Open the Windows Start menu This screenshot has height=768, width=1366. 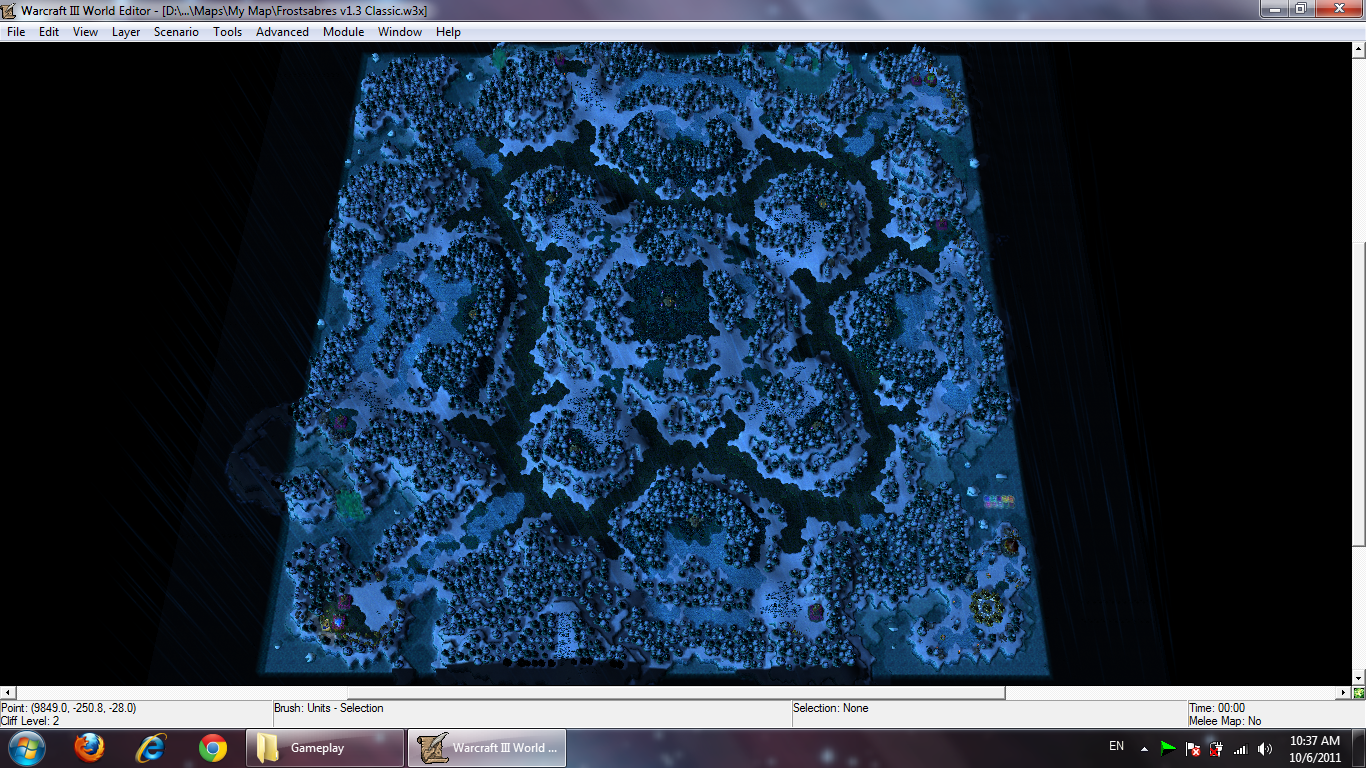point(26,748)
